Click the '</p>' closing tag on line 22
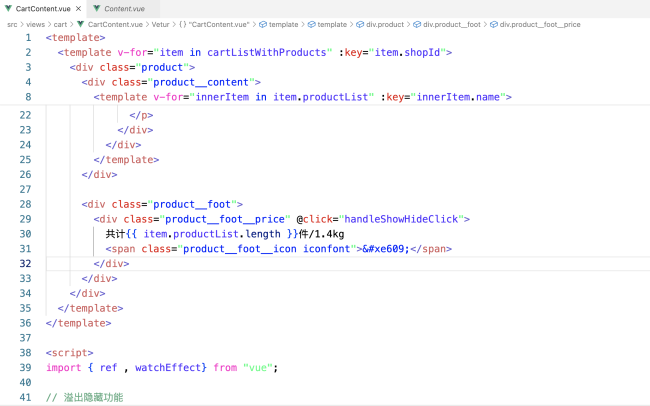 tap(141, 115)
